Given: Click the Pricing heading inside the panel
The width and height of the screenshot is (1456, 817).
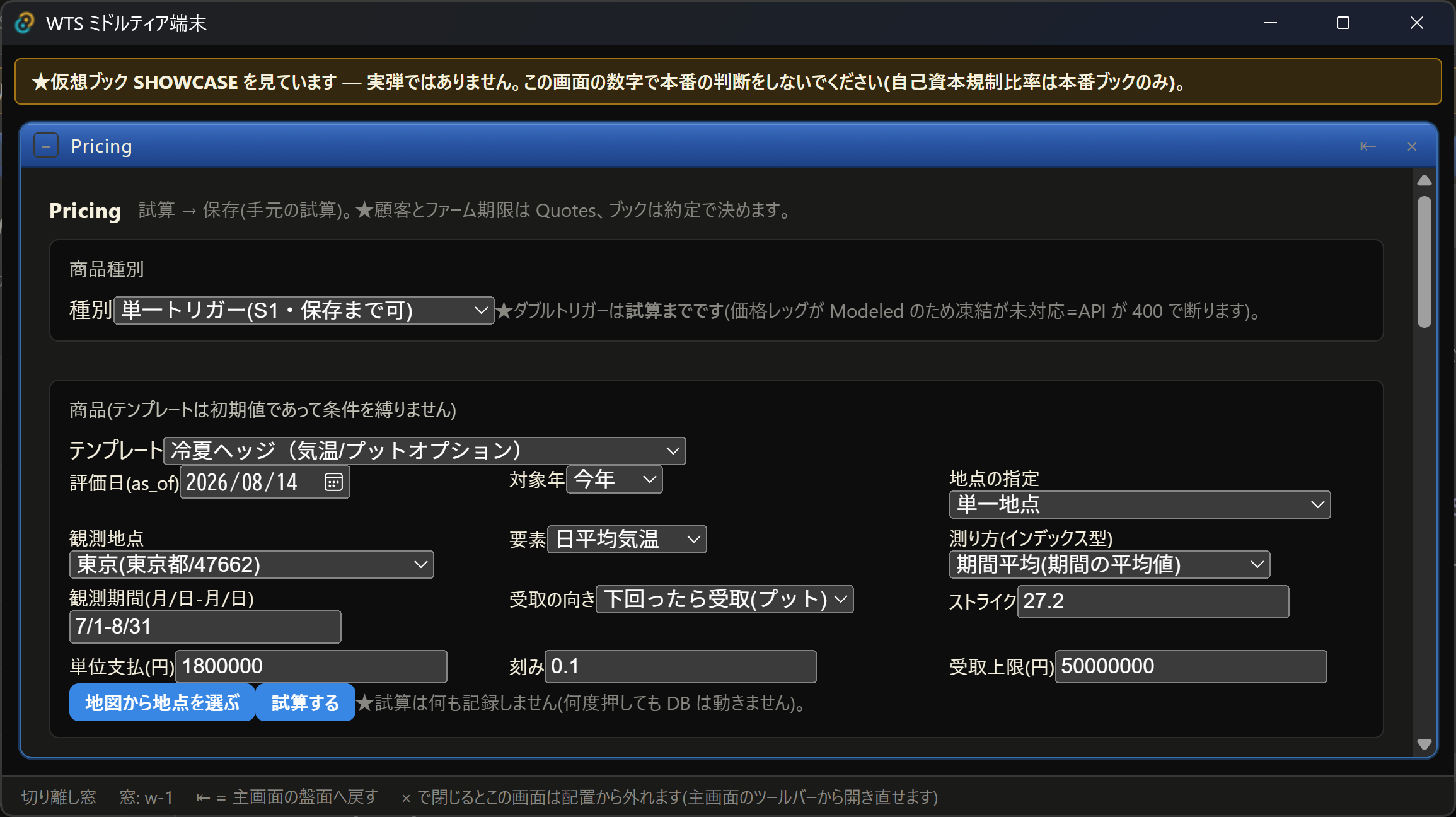Looking at the screenshot, I should point(85,211).
